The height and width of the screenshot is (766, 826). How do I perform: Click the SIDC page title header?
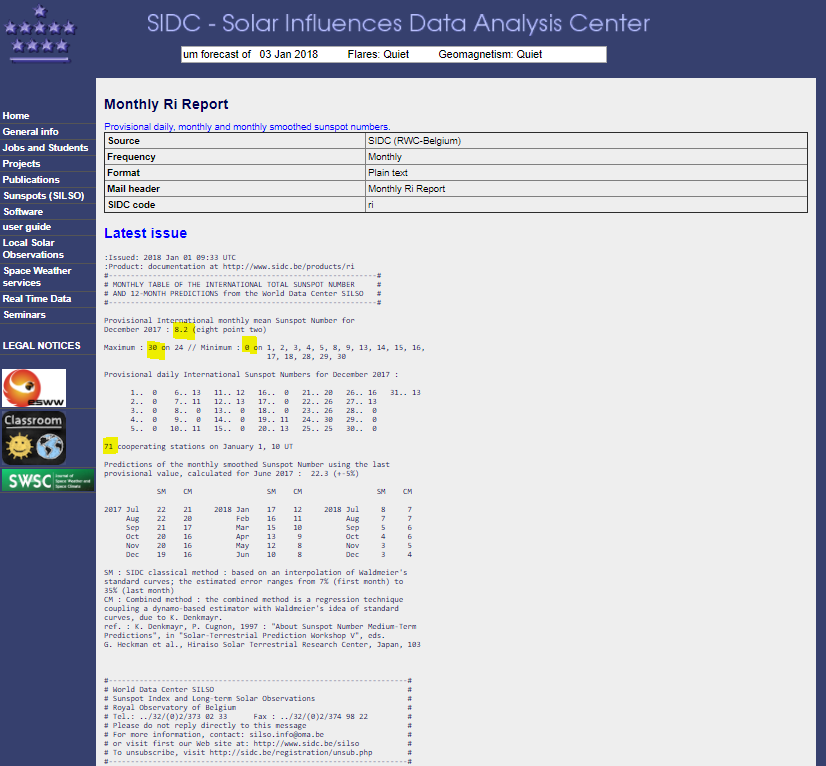coord(398,23)
